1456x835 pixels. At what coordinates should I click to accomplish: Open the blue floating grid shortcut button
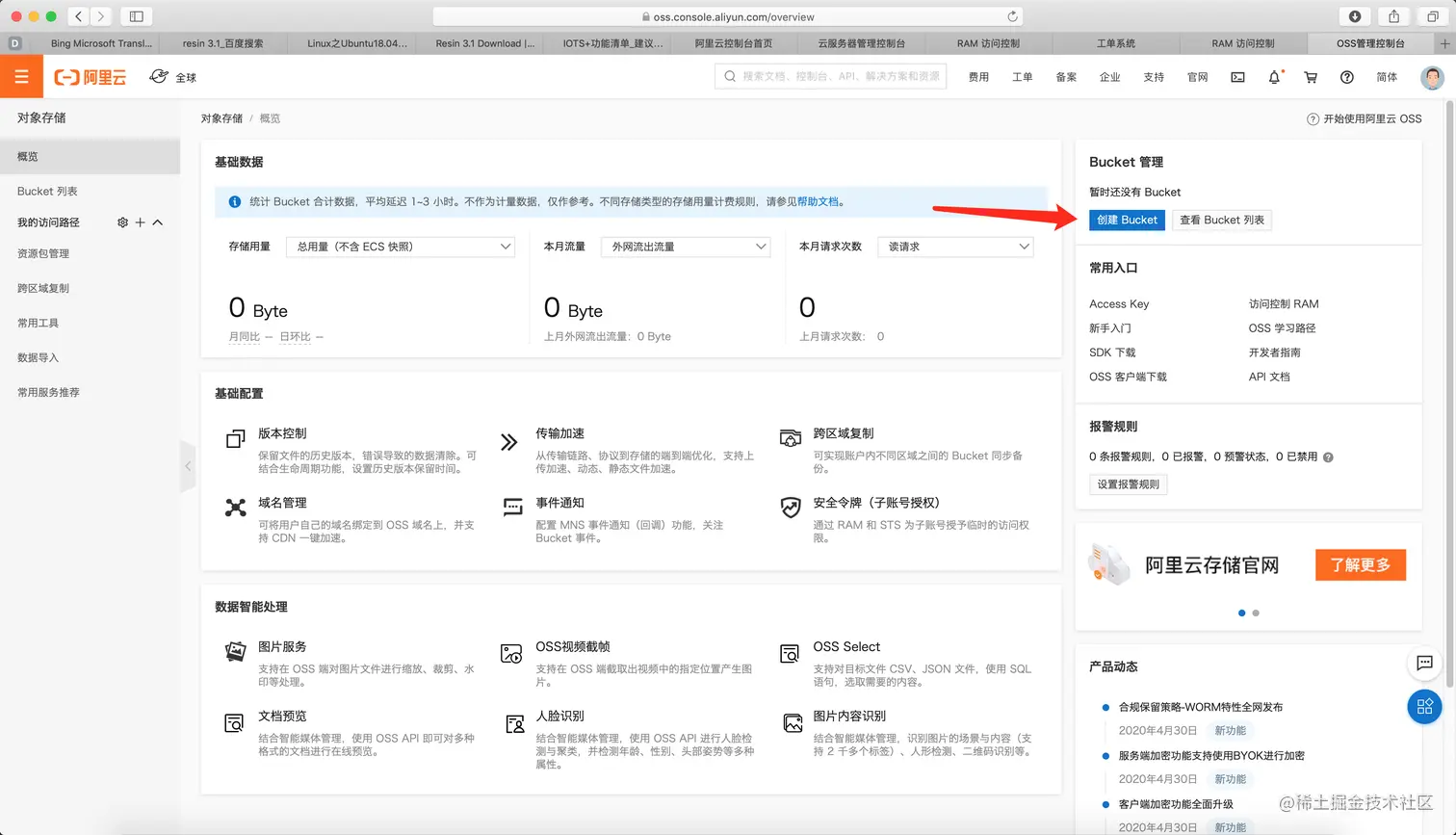(x=1425, y=707)
